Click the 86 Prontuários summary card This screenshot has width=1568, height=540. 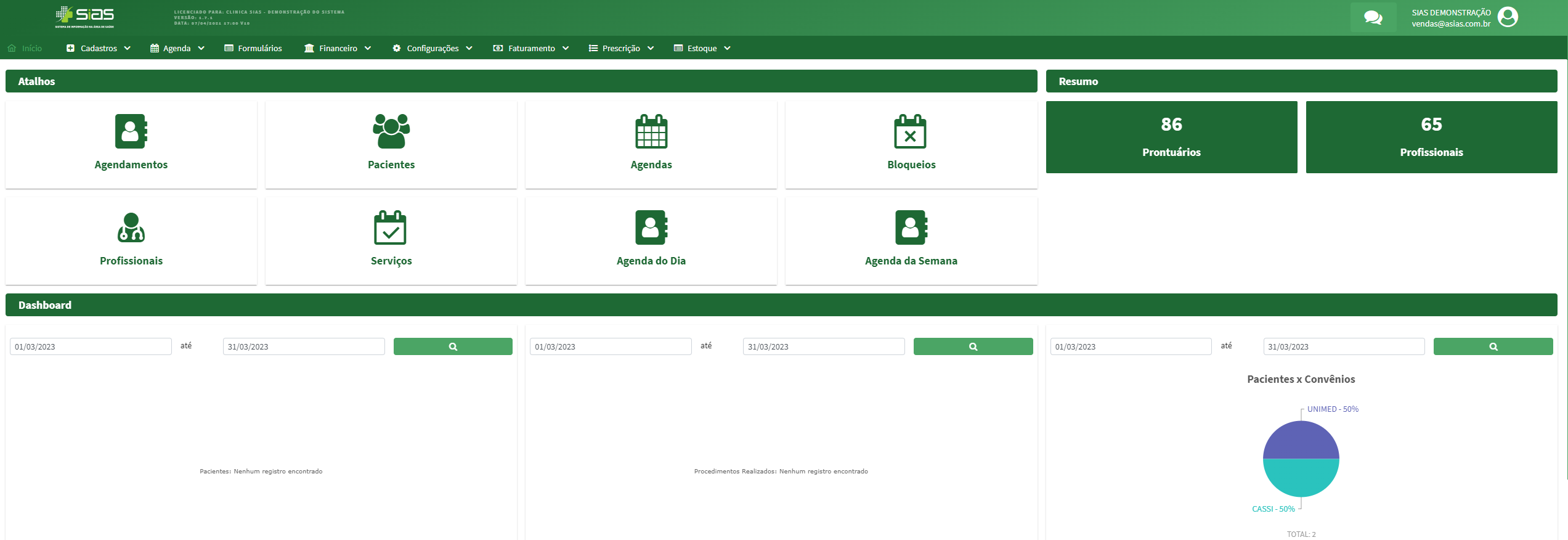tap(1171, 137)
